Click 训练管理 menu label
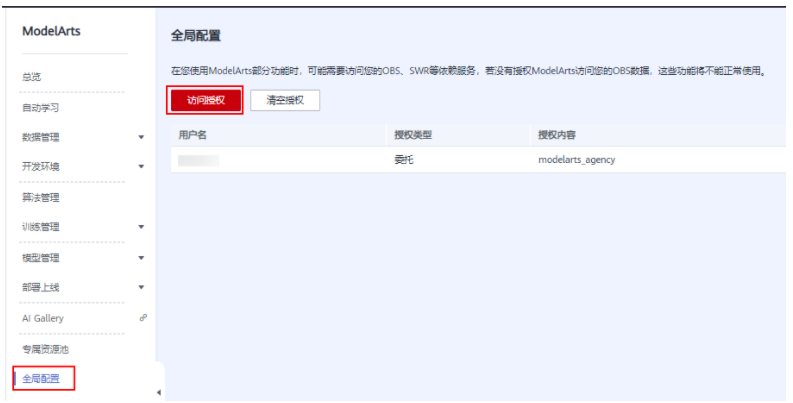The width and height of the screenshot is (793, 403). point(40,227)
